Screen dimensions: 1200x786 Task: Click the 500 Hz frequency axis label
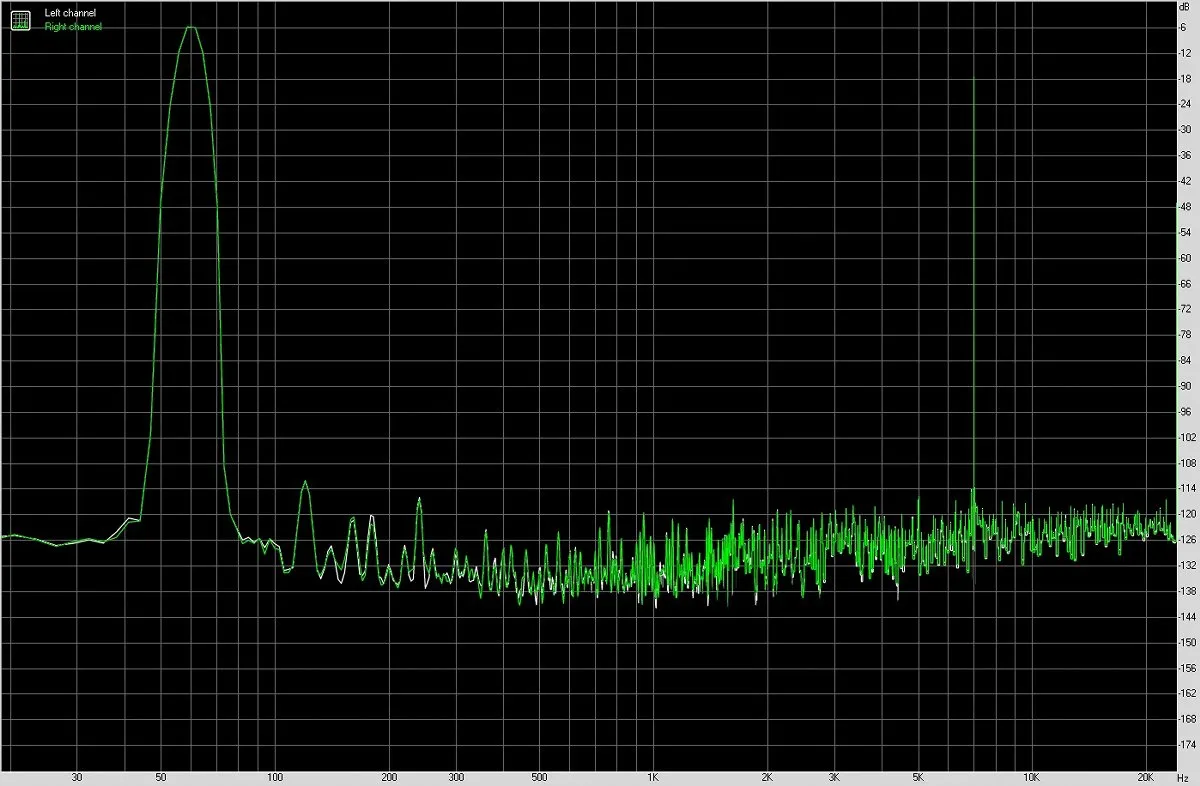(x=539, y=776)
